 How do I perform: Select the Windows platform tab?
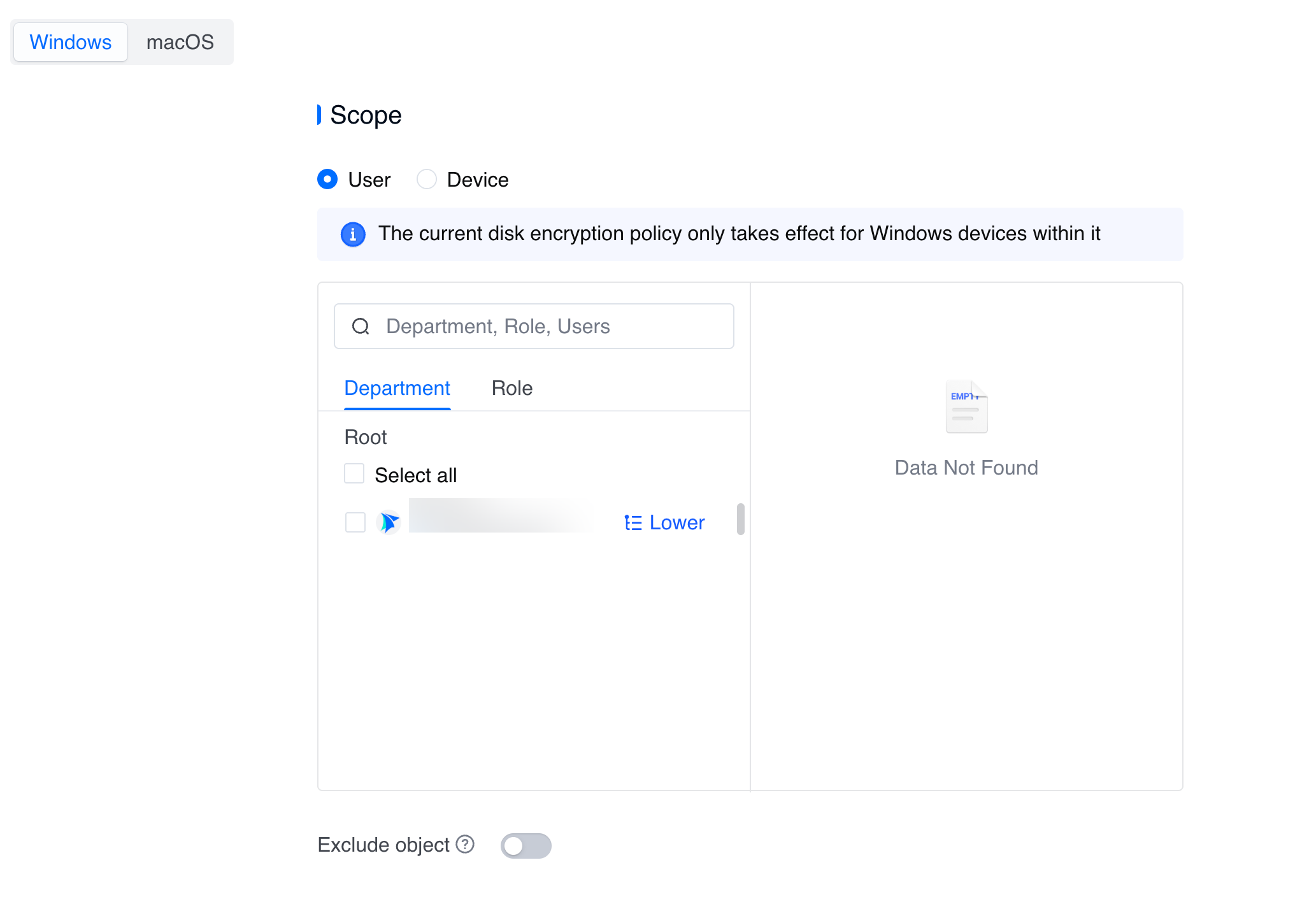tap(71, 42)
